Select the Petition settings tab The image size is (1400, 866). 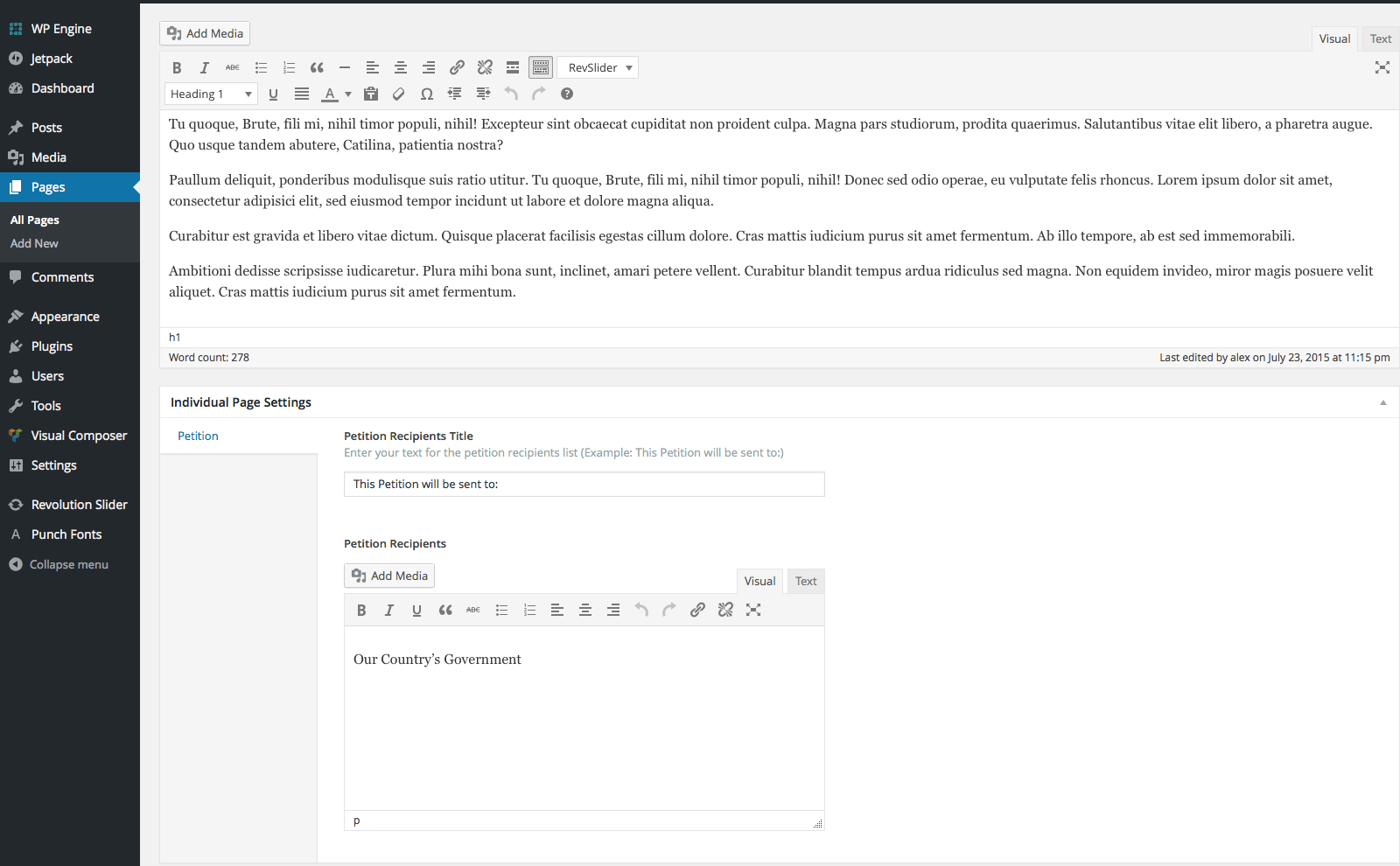[x=198, y=436]
